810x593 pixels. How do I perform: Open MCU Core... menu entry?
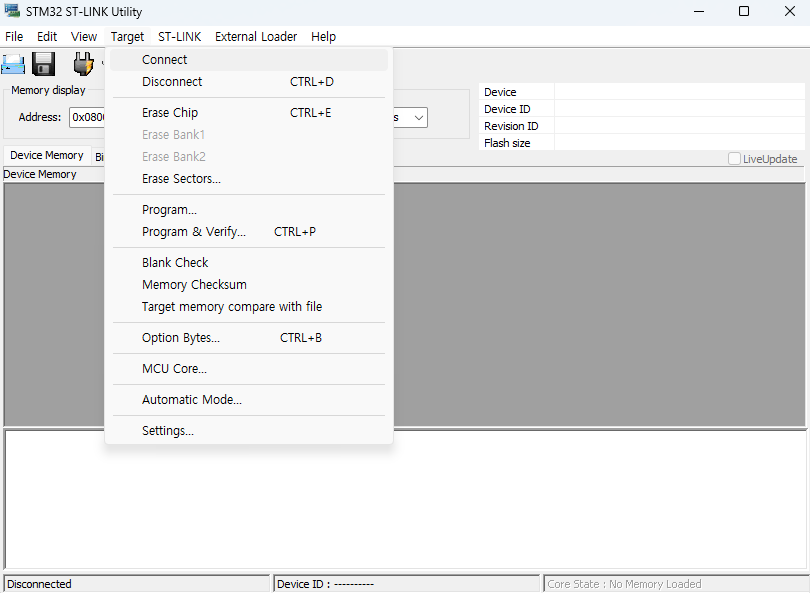tap(249, 369)
